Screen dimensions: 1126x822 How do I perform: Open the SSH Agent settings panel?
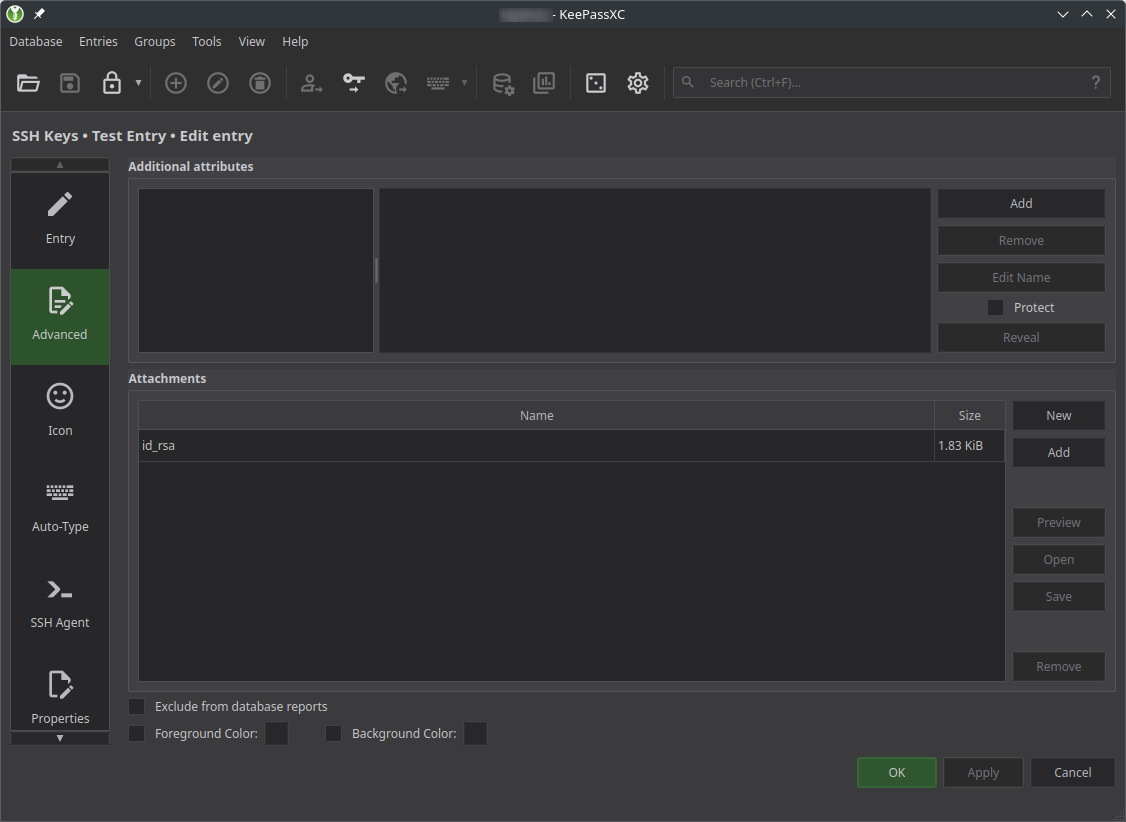point(59,600)
